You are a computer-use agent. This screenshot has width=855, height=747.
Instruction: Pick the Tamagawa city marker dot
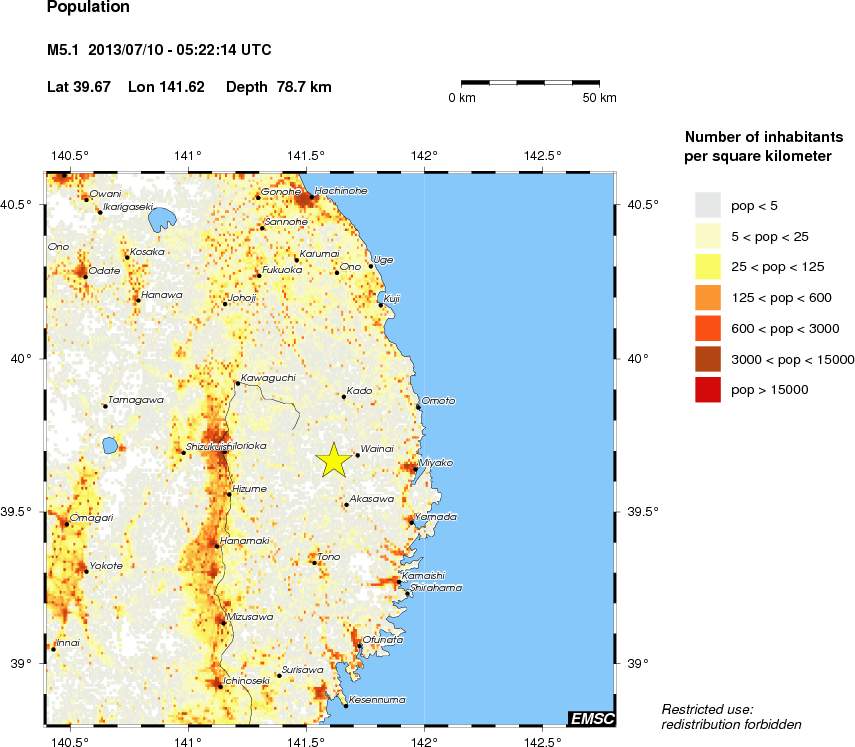tap(105, 406)
